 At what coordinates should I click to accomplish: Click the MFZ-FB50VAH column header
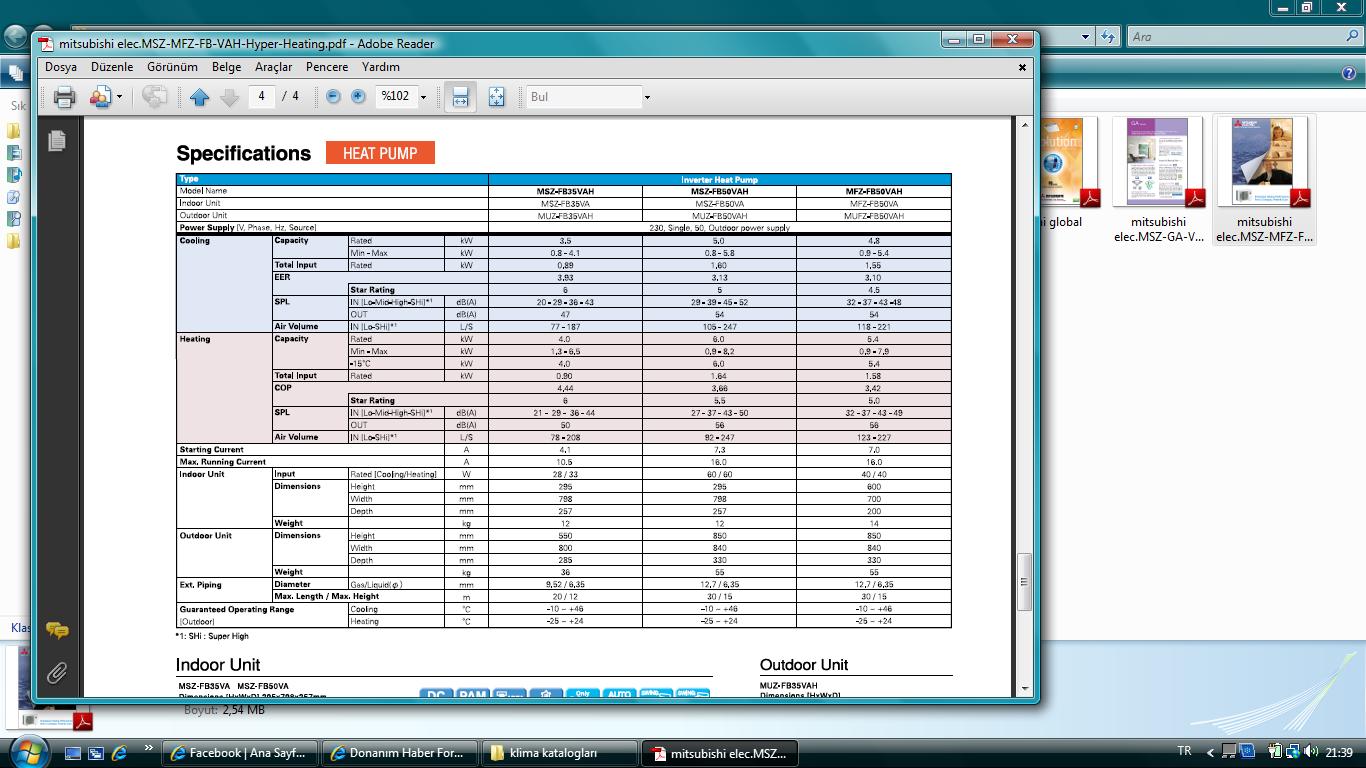(874, 191)
